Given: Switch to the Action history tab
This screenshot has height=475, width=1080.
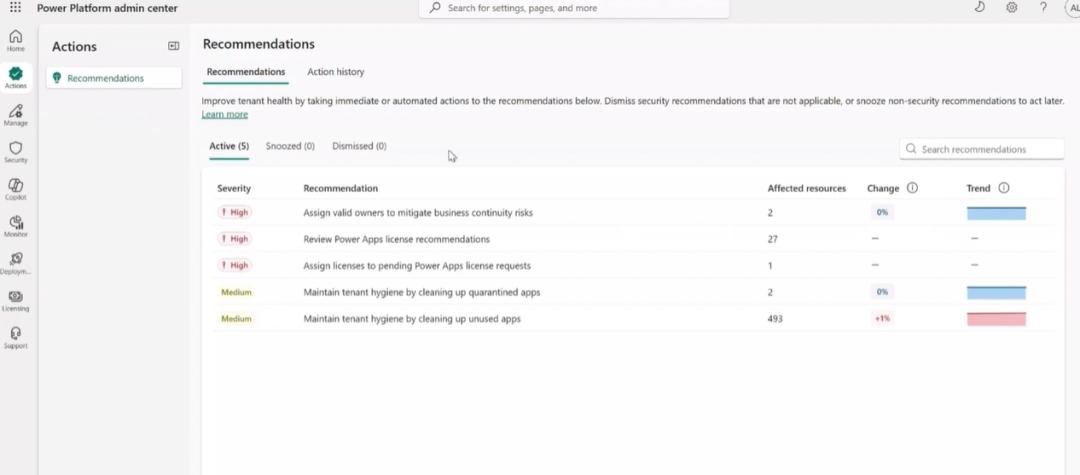Looking at the screenshot, I should click(335, 72).
